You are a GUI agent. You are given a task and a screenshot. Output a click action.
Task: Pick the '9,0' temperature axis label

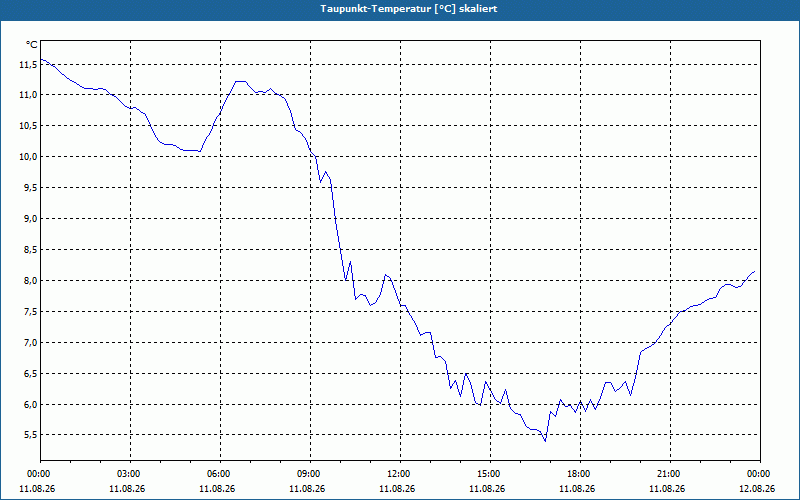pyautogui.click(x=30, y=218)
